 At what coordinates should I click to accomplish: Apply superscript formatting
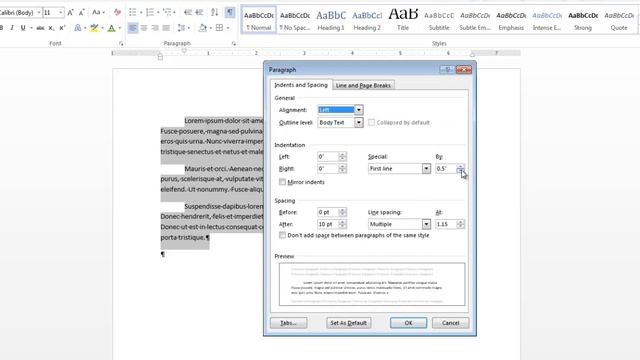[x=62, y=28]
